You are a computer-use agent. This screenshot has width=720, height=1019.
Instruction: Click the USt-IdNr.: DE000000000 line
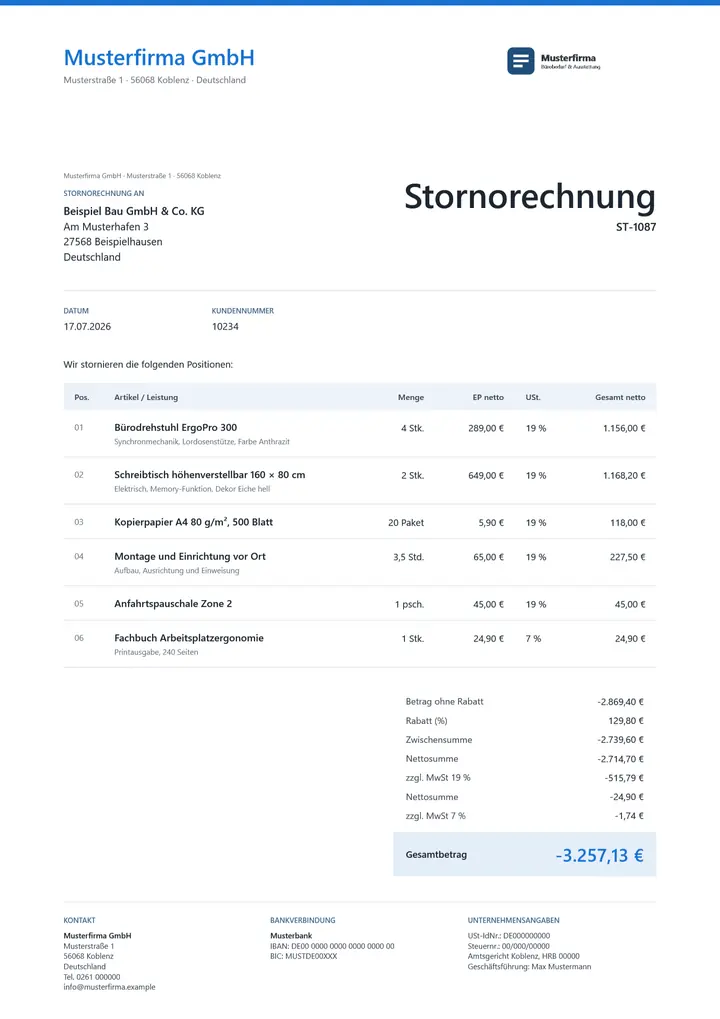[x=509, y=936]
